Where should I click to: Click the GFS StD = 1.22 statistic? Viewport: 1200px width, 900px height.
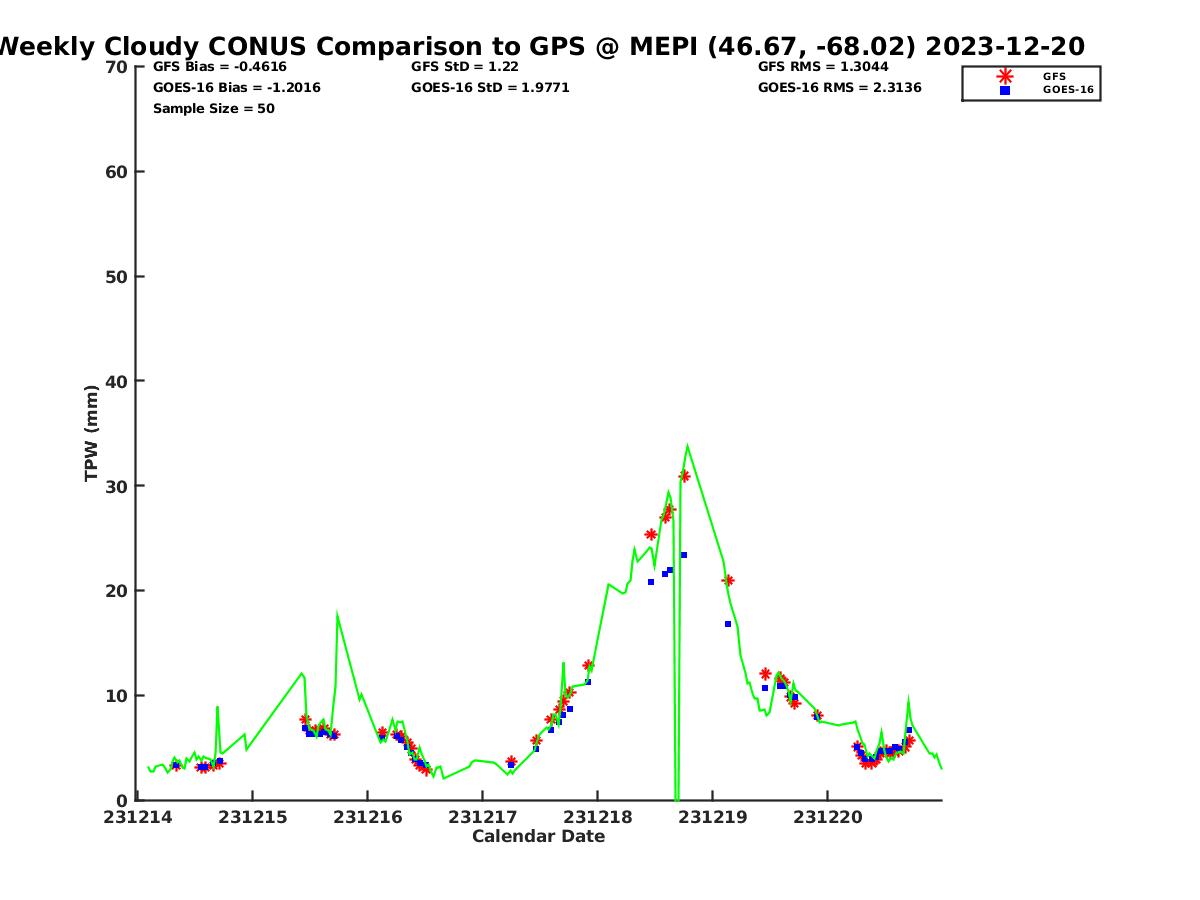(465, 67)
